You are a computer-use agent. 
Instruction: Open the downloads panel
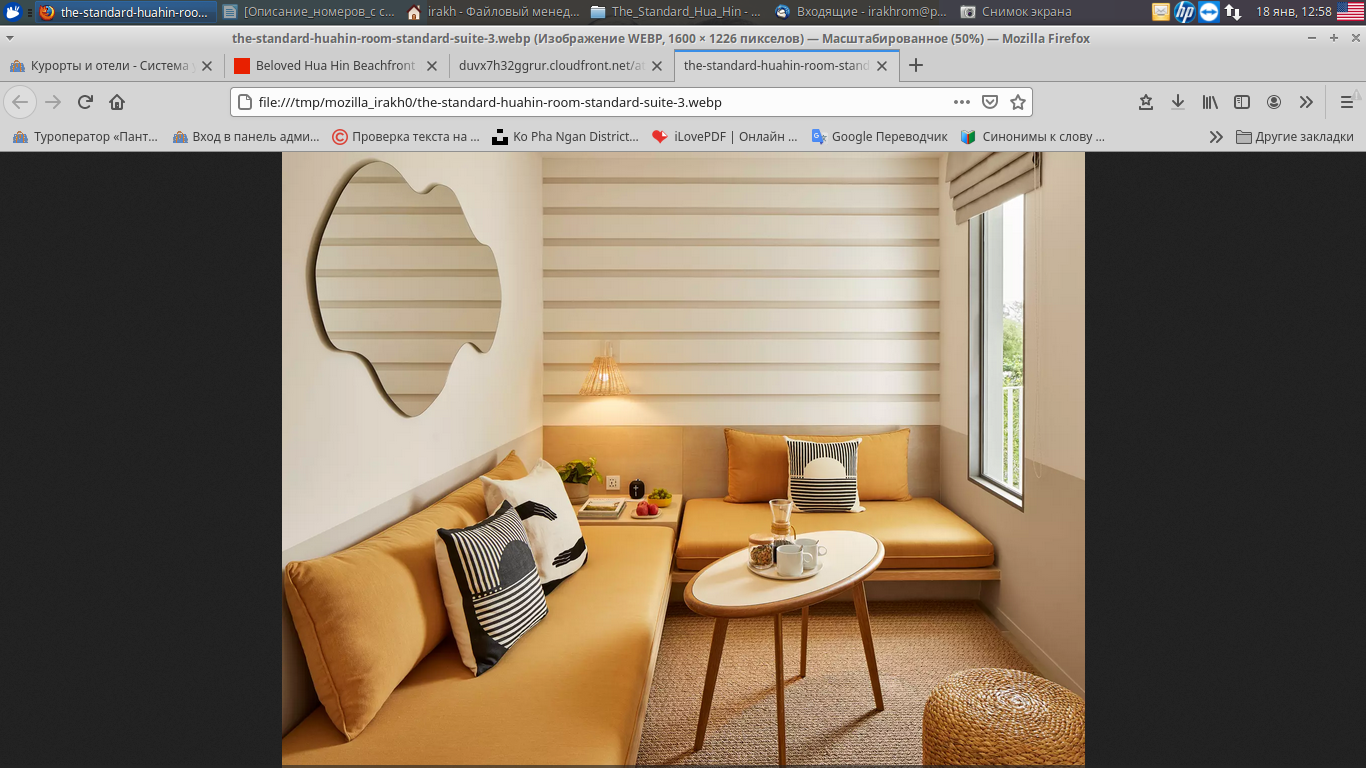click(1178, 102)
